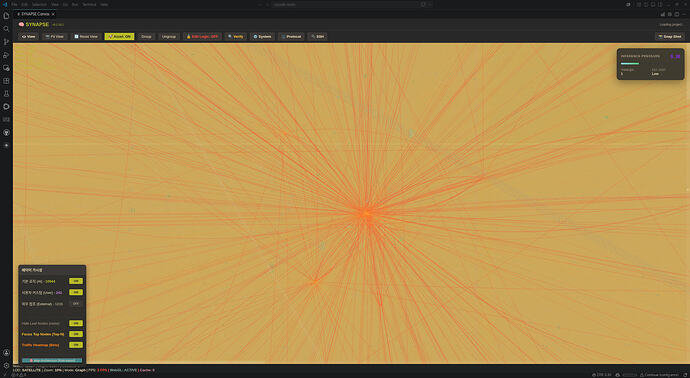Toggle Traffic Heatmap (Beta) switch

pos(76,345)
